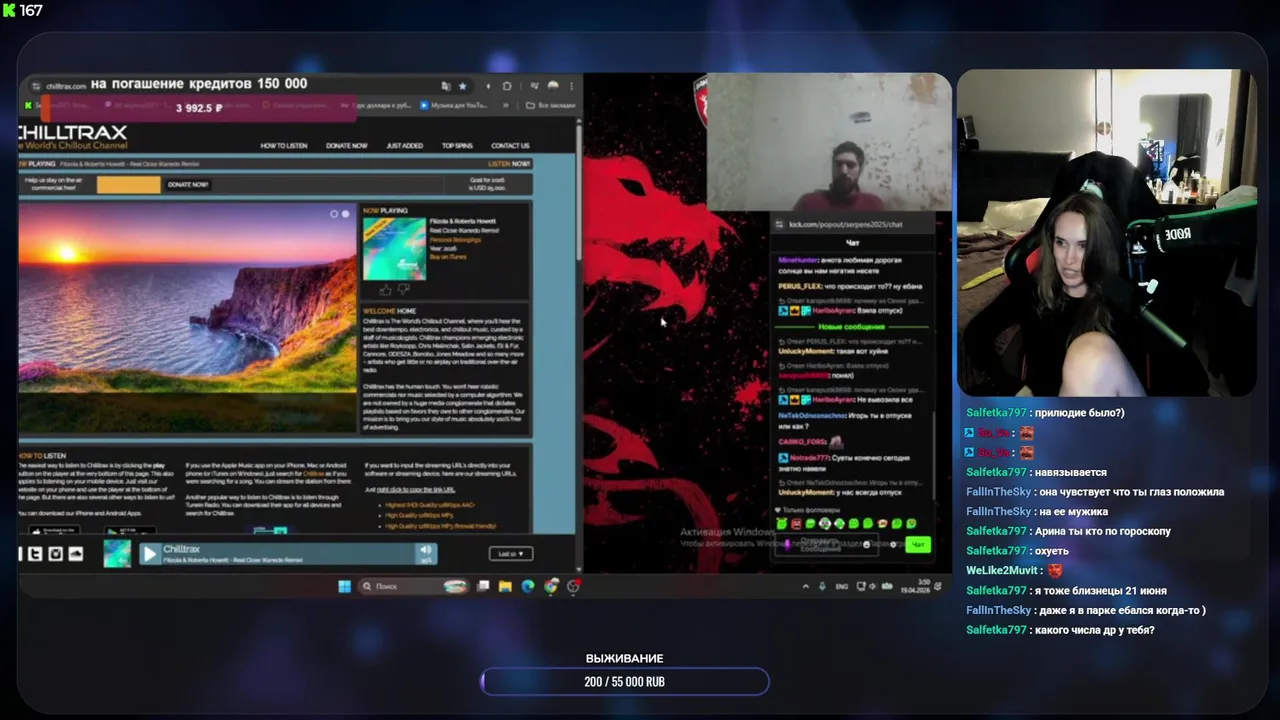Screen dimensions: 1280x720
Task: Open Microsoft Edge from the taskbar
Action: pyautogui.click(x=528, y=586)
